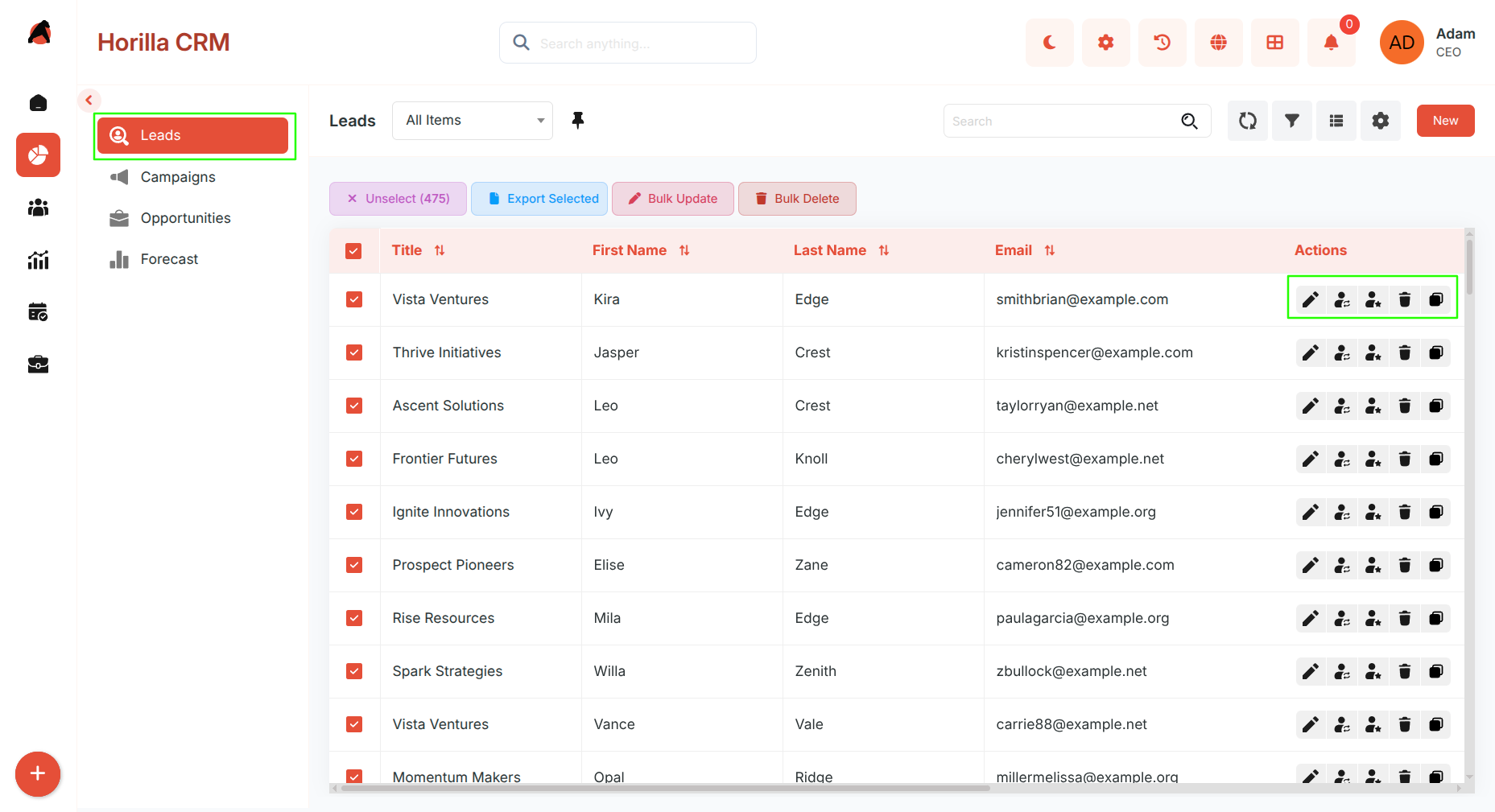This screenshot has width=1495, height=812.
Task: Click the horizontal table scrollbar
Action: [665, 789]
